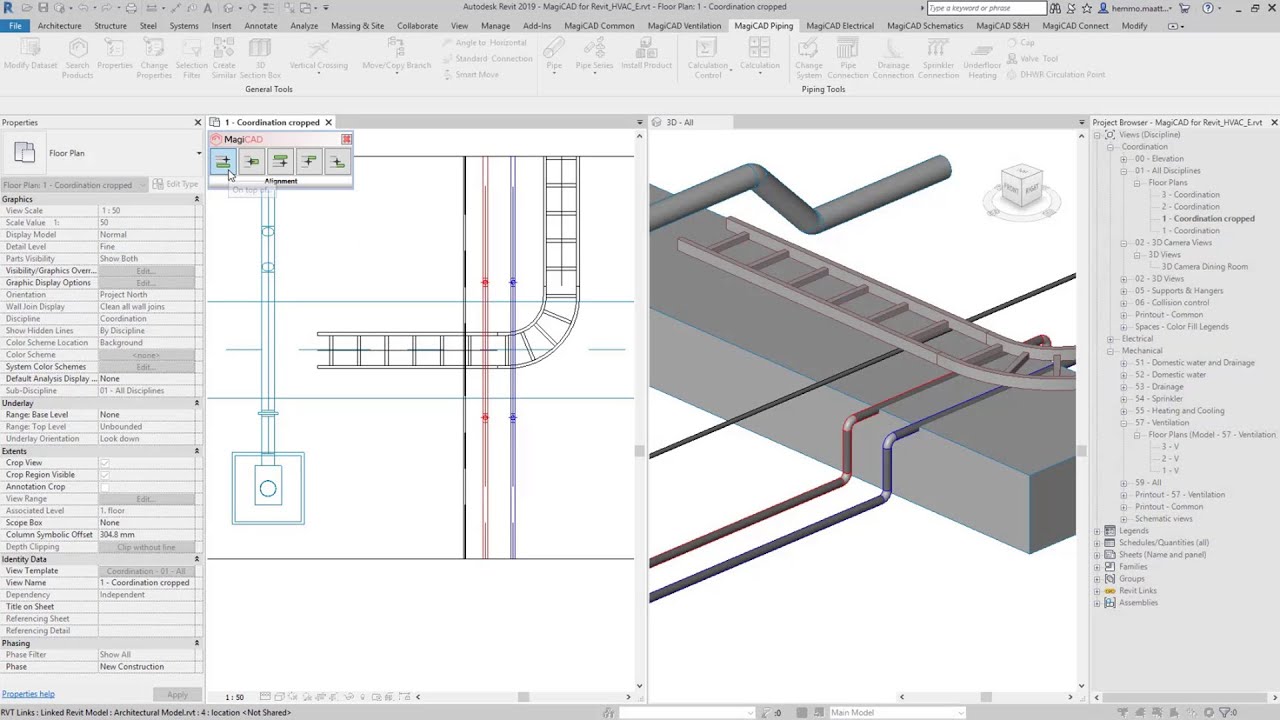Collapse the Extents properties section
This screenshot has height=720, width=1280.
(x=196, y=451)
